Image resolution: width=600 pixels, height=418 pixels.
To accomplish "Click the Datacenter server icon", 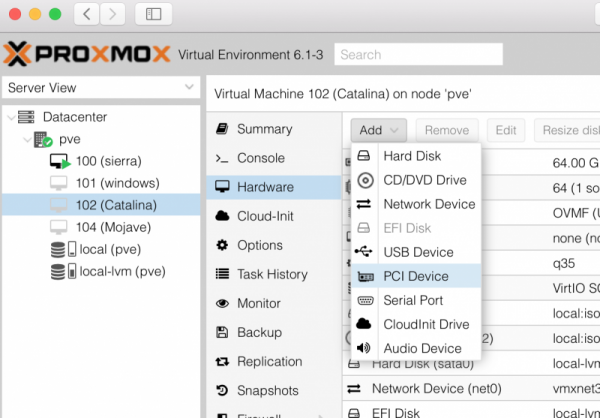I will tap(26, 117).
